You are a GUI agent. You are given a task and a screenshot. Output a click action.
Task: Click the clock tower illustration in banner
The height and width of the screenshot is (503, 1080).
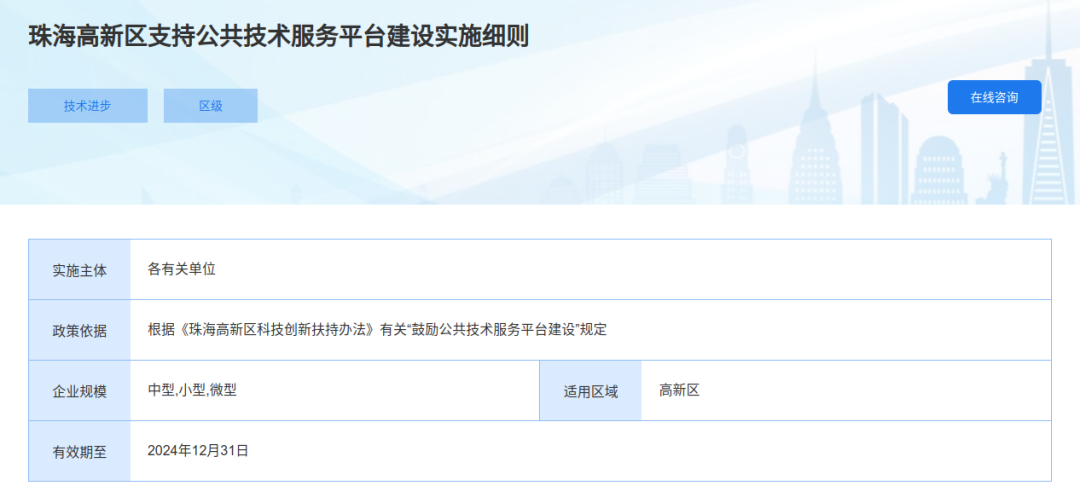pos(736,164)
